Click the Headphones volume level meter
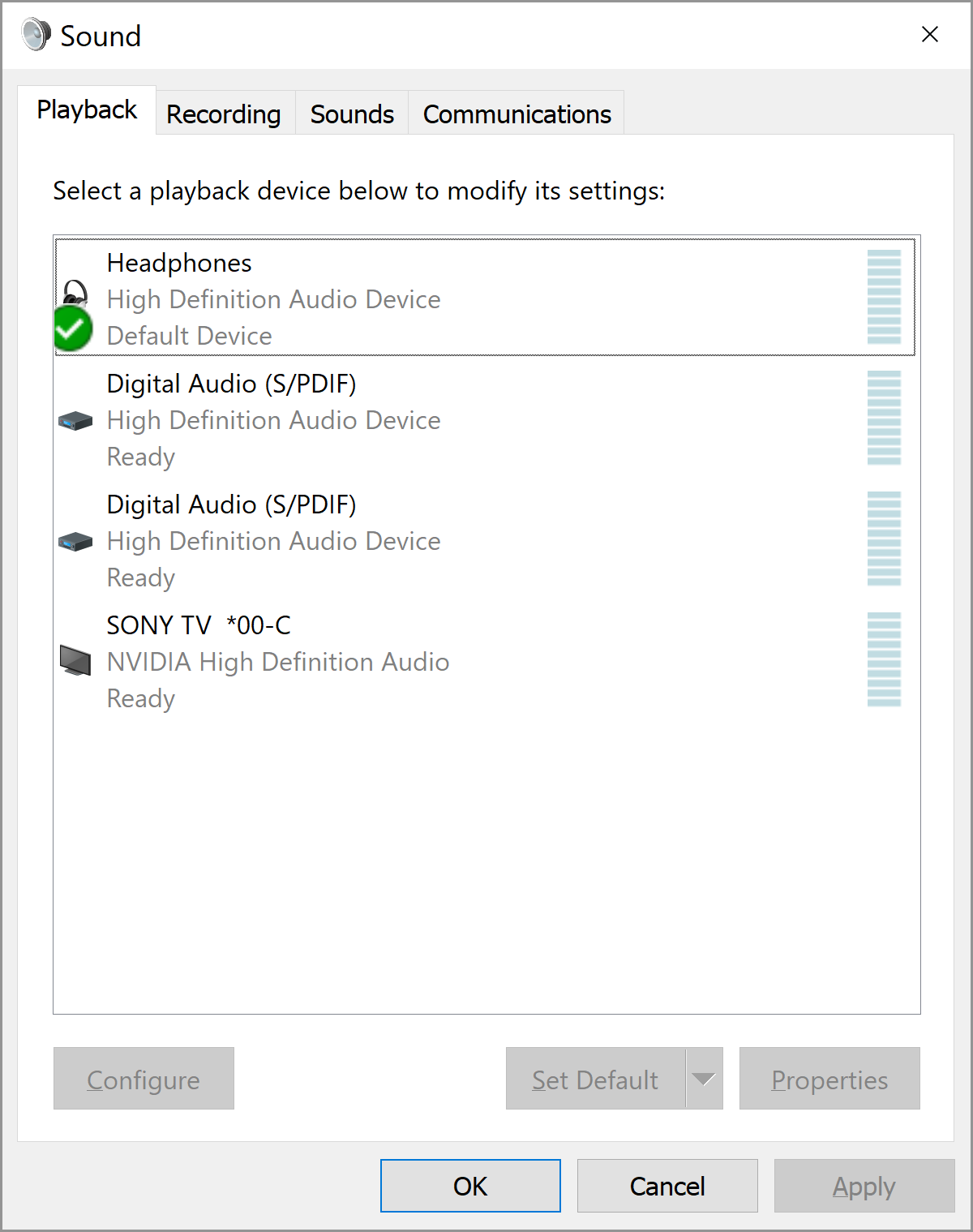Screen dimensions: 973x1232 pyautogui.click(x=885, y=298)
